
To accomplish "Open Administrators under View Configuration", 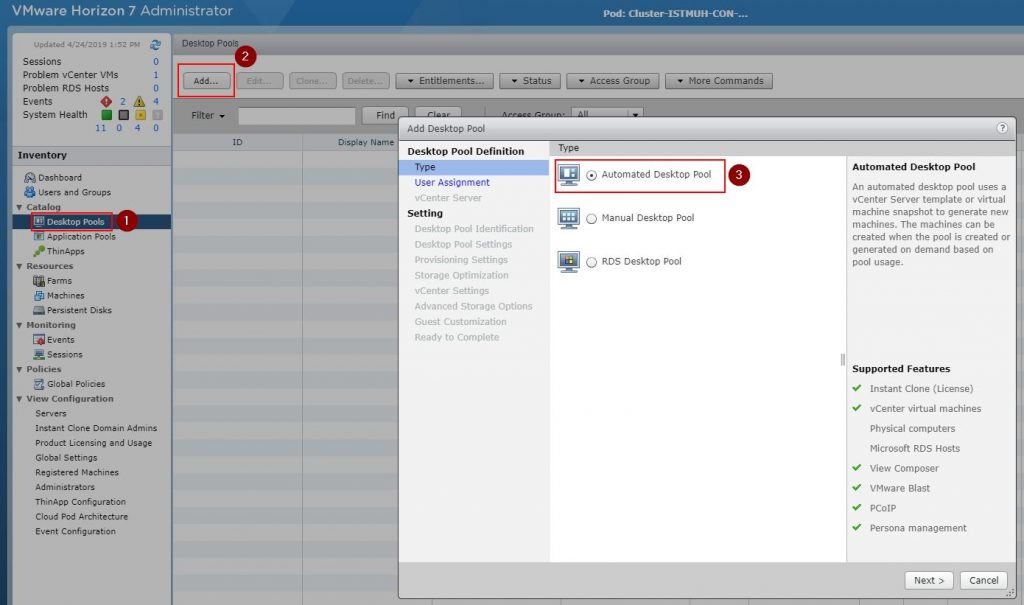I will click(x=65, y=487).
